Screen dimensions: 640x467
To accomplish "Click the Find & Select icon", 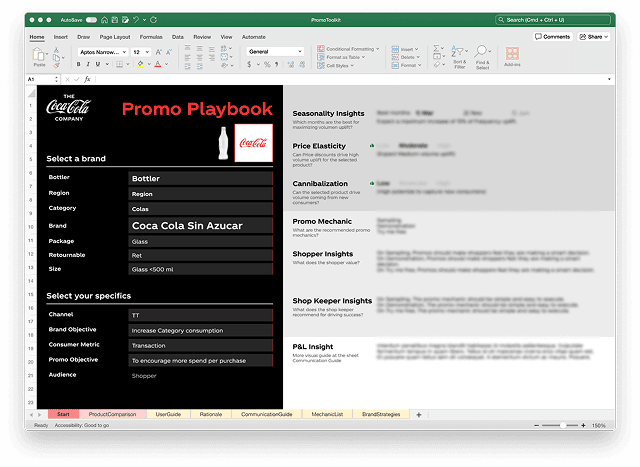I will (x=482, y=56).
